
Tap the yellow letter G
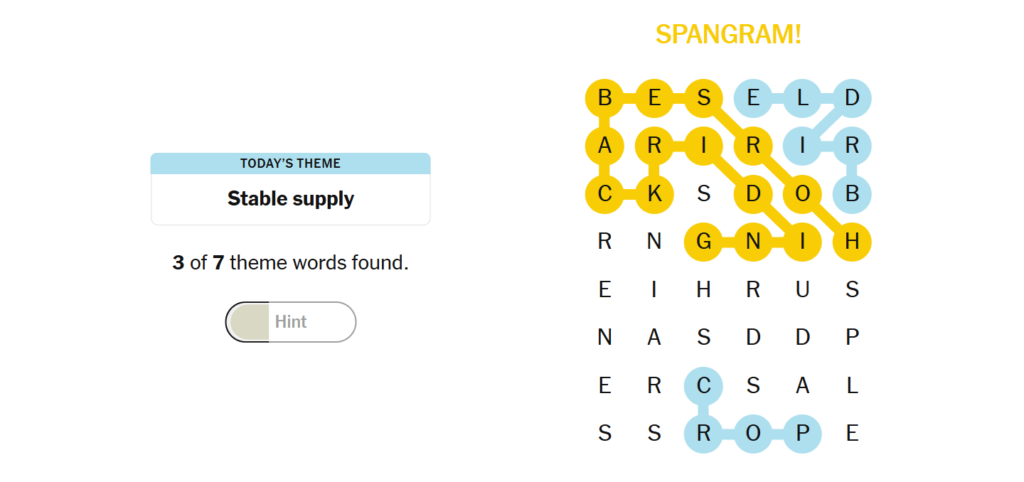tap(703, 242)
